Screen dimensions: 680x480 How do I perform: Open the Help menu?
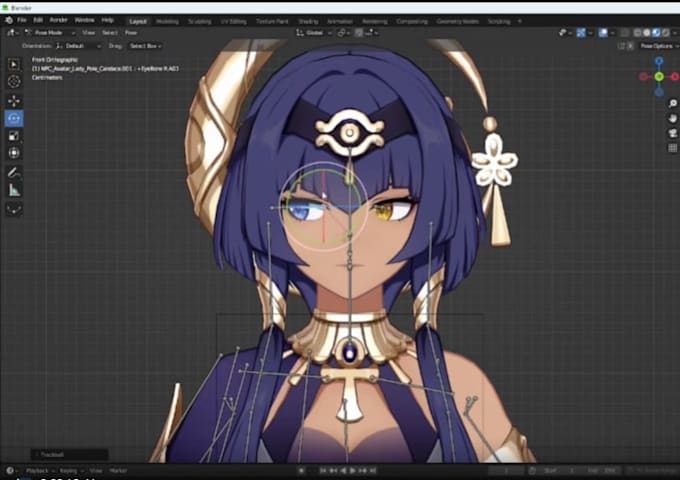click(x=108, y=20)
